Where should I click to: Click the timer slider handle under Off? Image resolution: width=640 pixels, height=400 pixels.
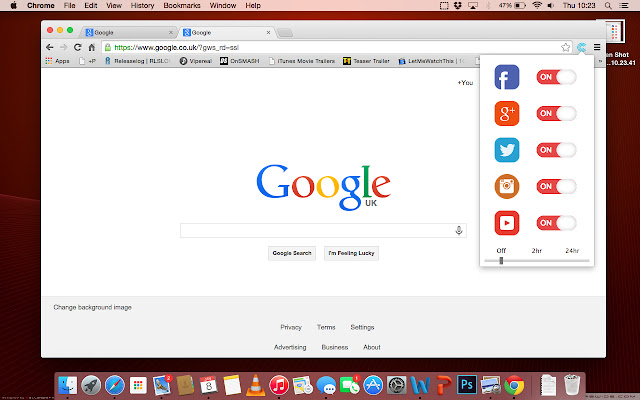[501, 260]
